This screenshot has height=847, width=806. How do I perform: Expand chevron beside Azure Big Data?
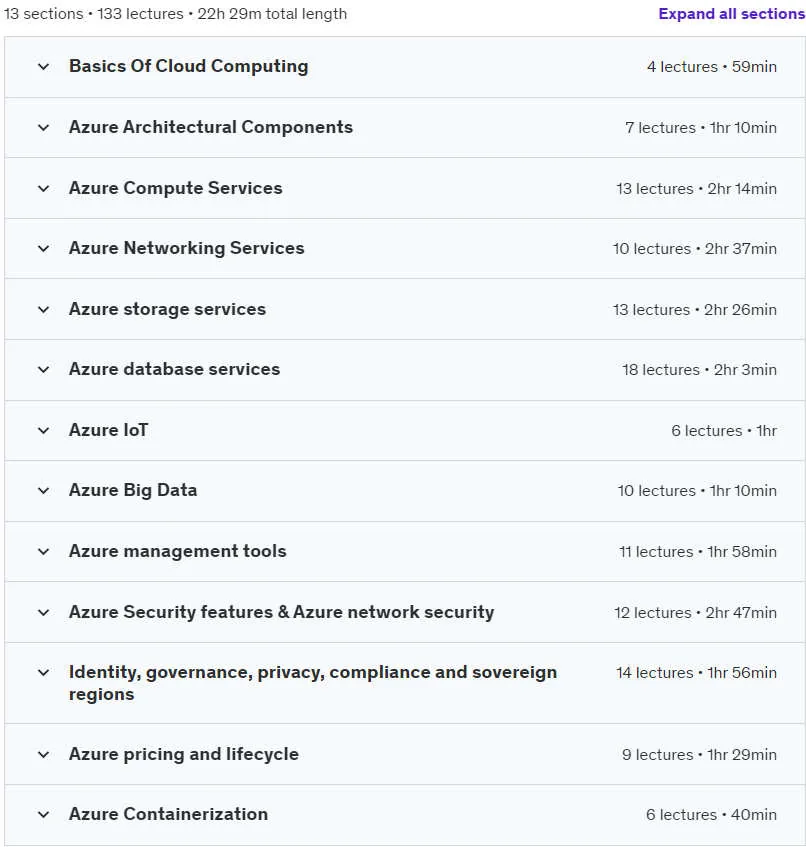click(44, 491)
